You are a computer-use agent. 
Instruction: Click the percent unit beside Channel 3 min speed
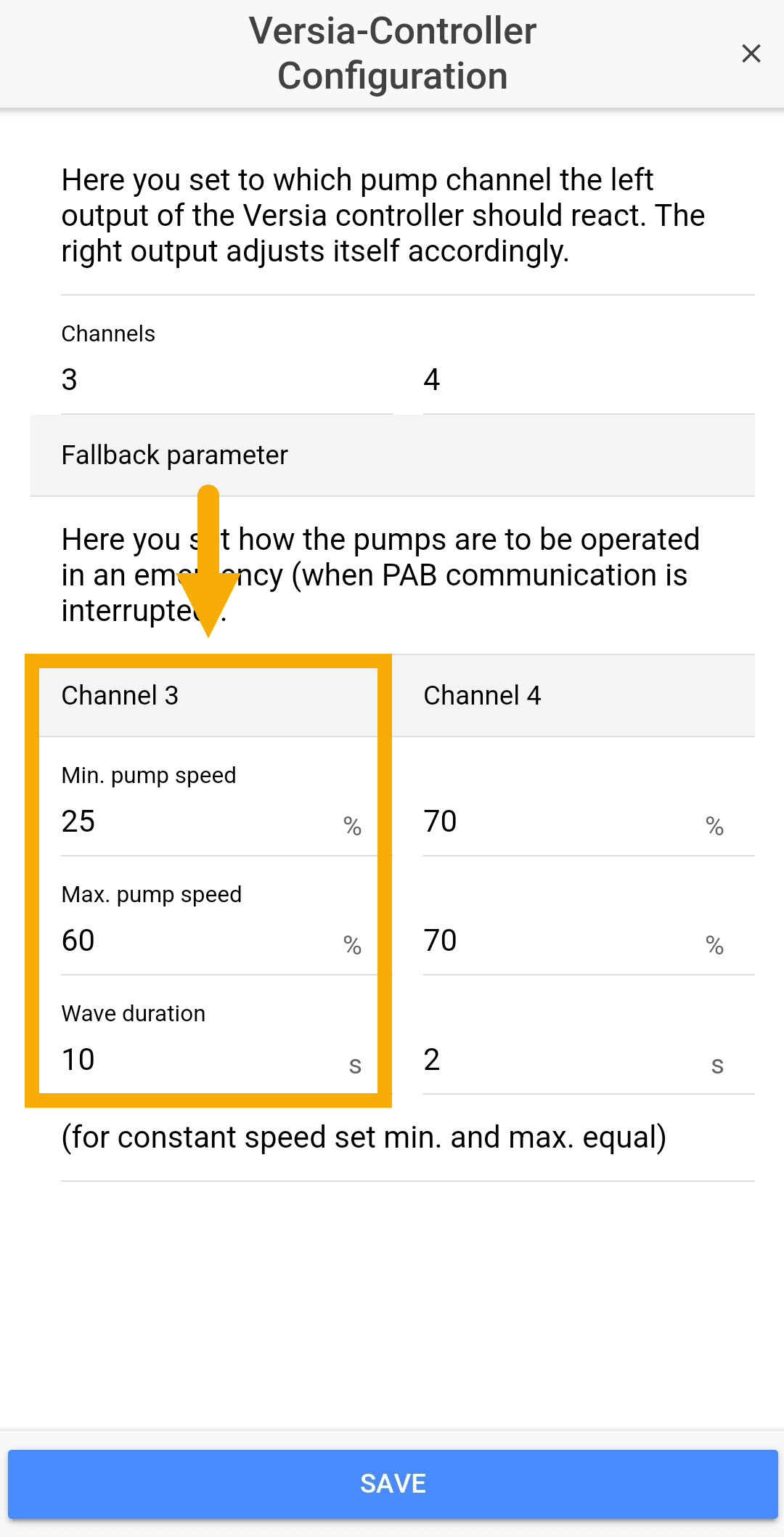tap(353, 826)
